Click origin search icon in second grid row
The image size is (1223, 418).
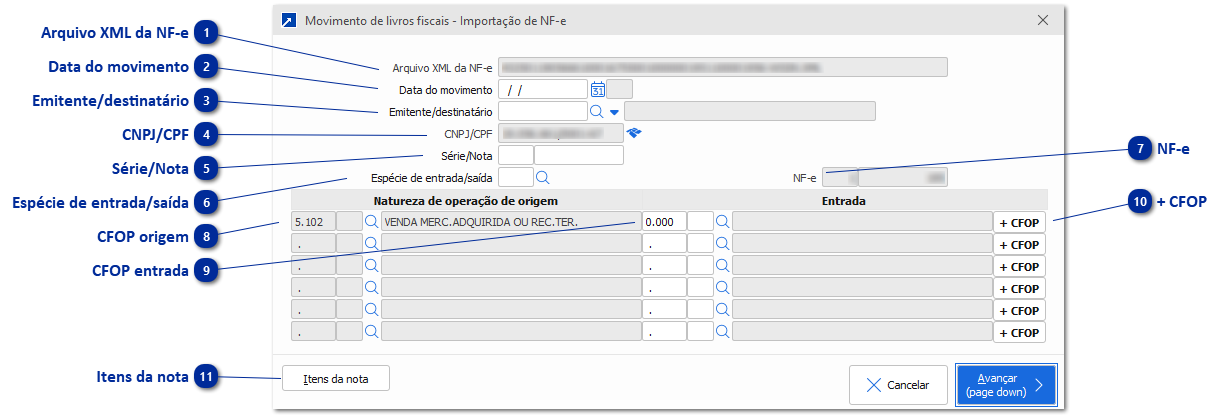point(371,243)
